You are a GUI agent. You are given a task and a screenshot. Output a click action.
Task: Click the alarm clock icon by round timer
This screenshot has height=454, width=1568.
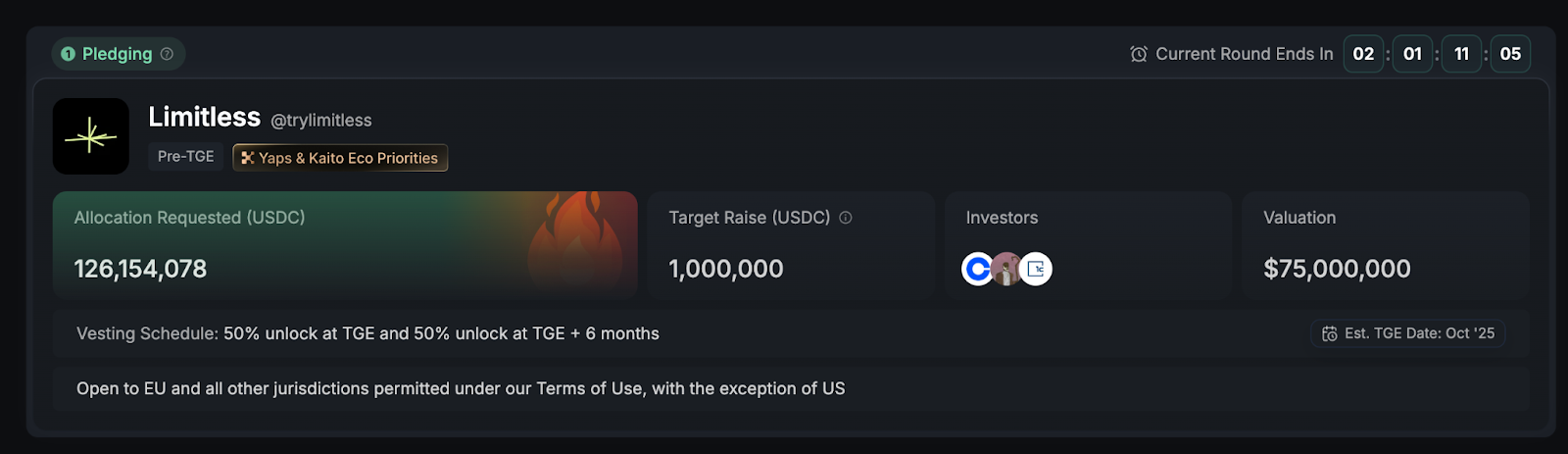(1139, 54)
